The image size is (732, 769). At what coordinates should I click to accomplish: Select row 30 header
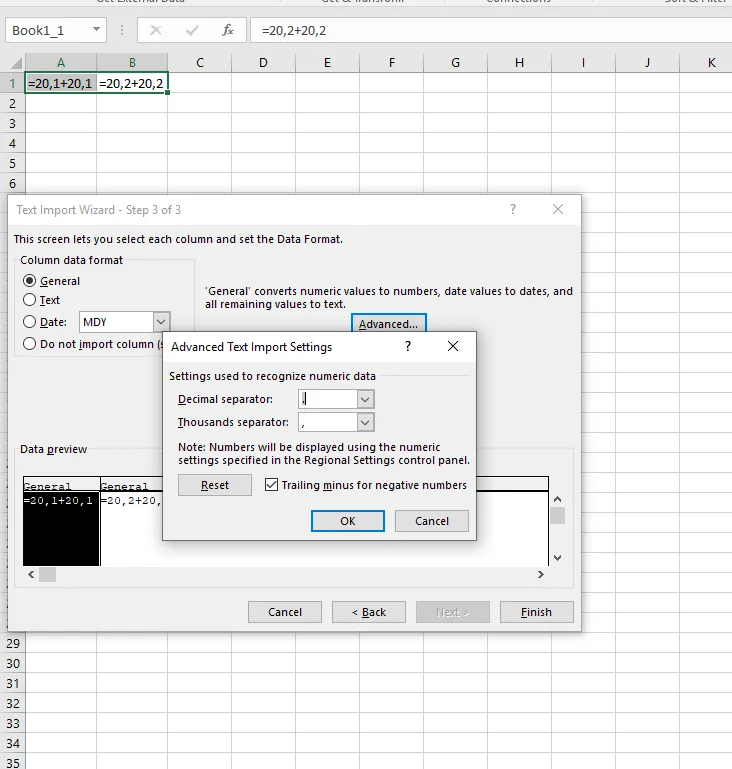click(13, 664)
